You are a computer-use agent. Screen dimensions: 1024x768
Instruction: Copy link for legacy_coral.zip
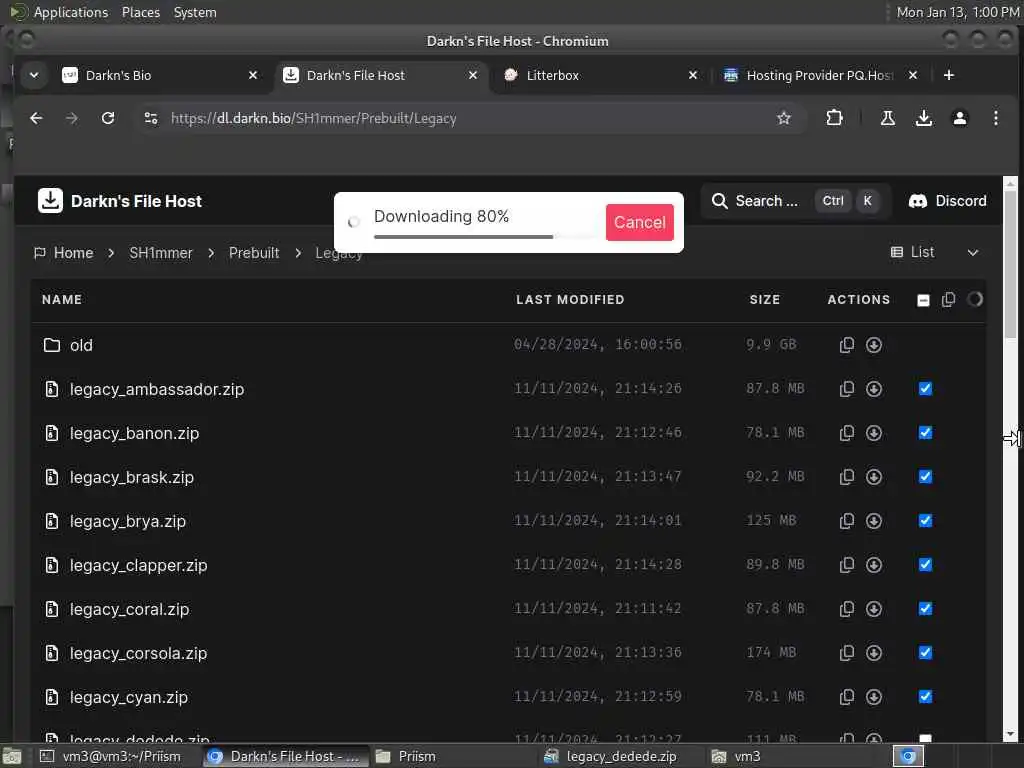coord(846,609)
